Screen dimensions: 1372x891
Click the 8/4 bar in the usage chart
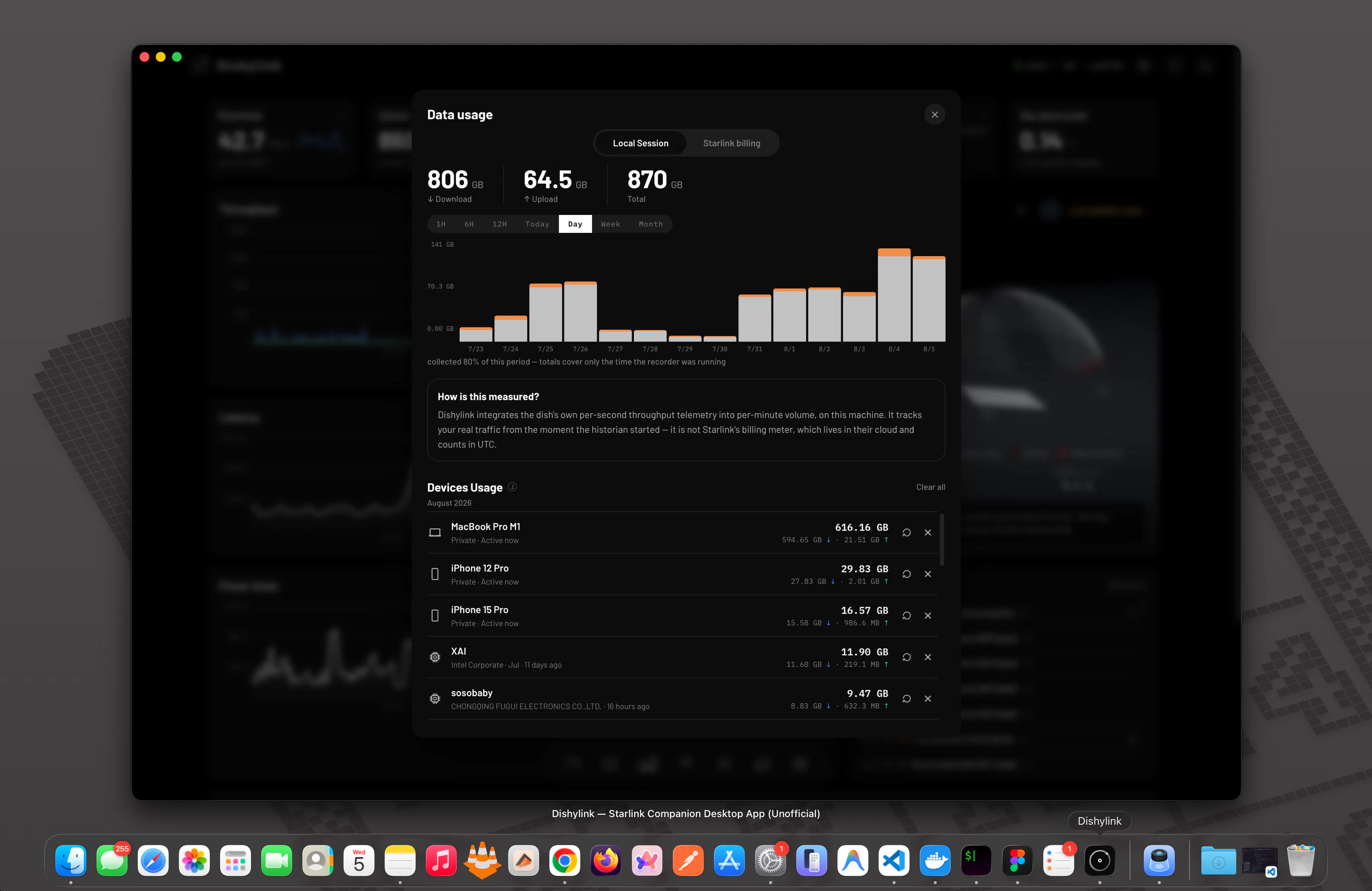pyautogui.click(x=894, y=295)
